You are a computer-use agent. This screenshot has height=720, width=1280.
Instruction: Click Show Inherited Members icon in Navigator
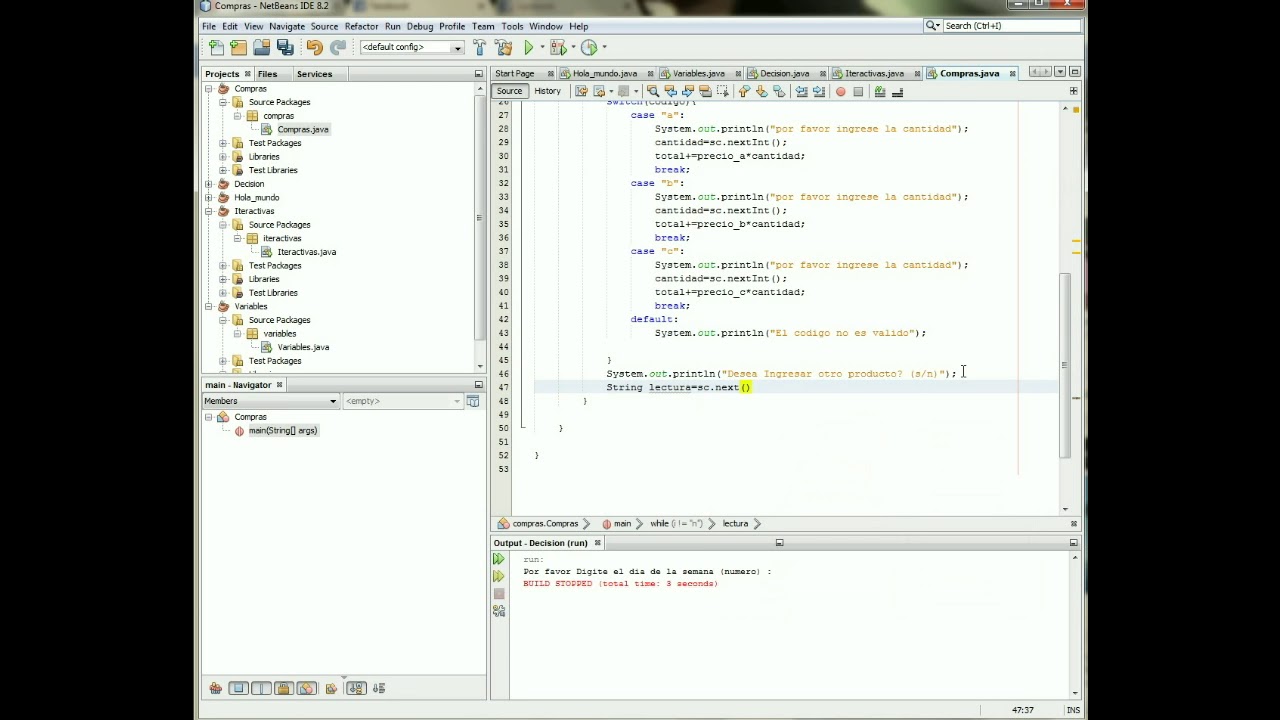pyautogui.click(x=216, y=688)
